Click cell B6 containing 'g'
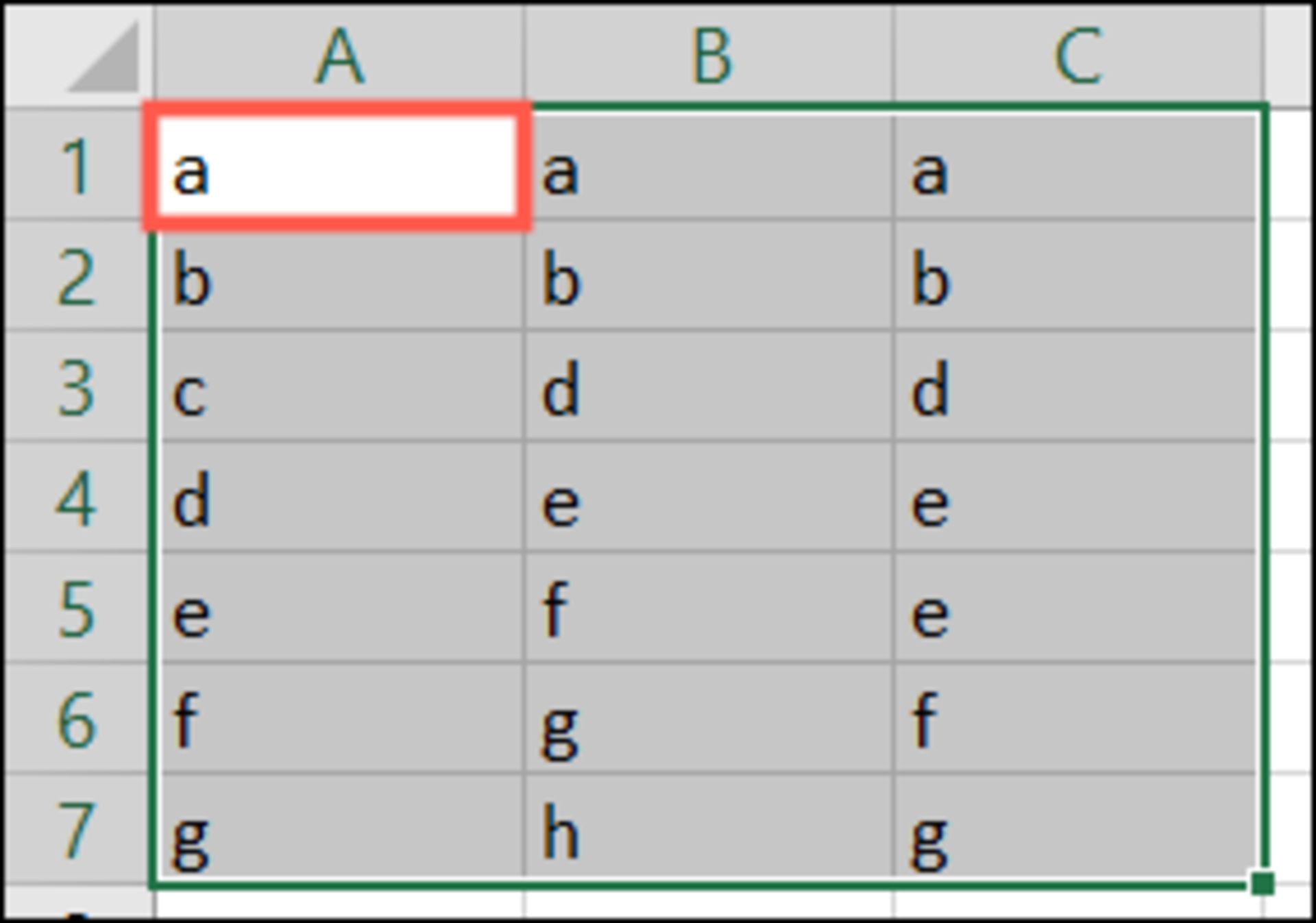 click(x=709, y=718)
